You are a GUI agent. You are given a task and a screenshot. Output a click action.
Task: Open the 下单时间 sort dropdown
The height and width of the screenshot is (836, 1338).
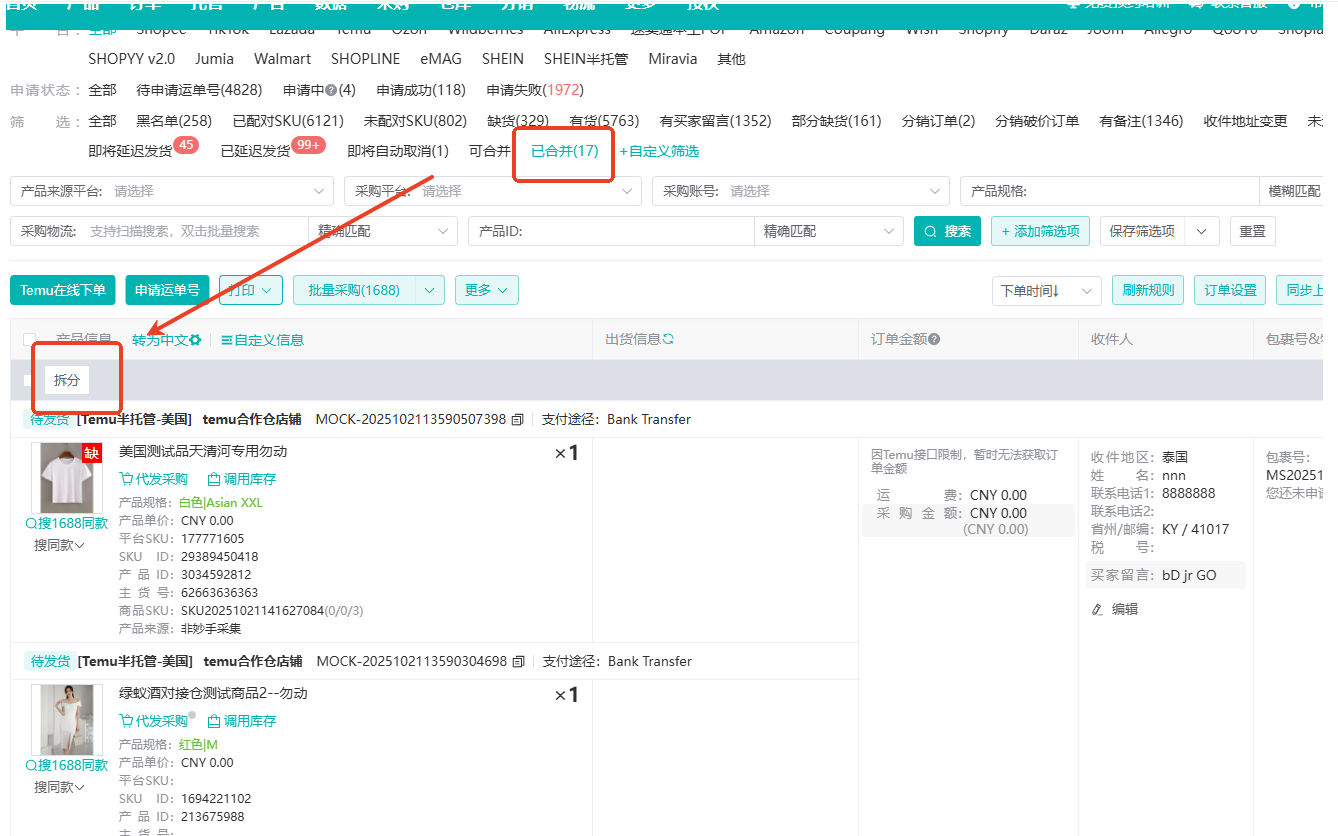pos(1046,290)
